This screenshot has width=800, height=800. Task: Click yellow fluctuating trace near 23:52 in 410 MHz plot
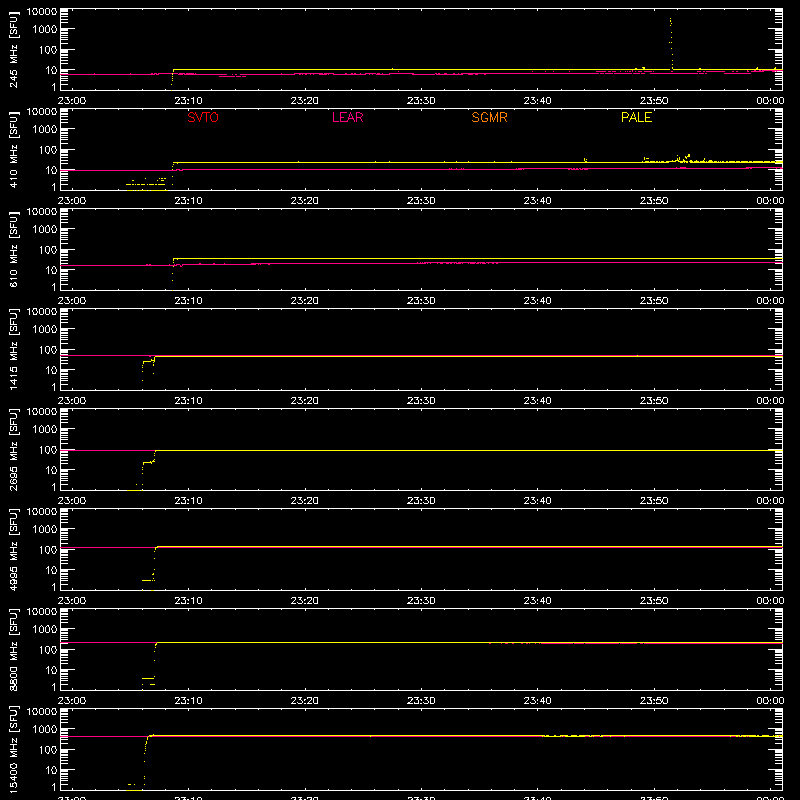tap(682, 159)
